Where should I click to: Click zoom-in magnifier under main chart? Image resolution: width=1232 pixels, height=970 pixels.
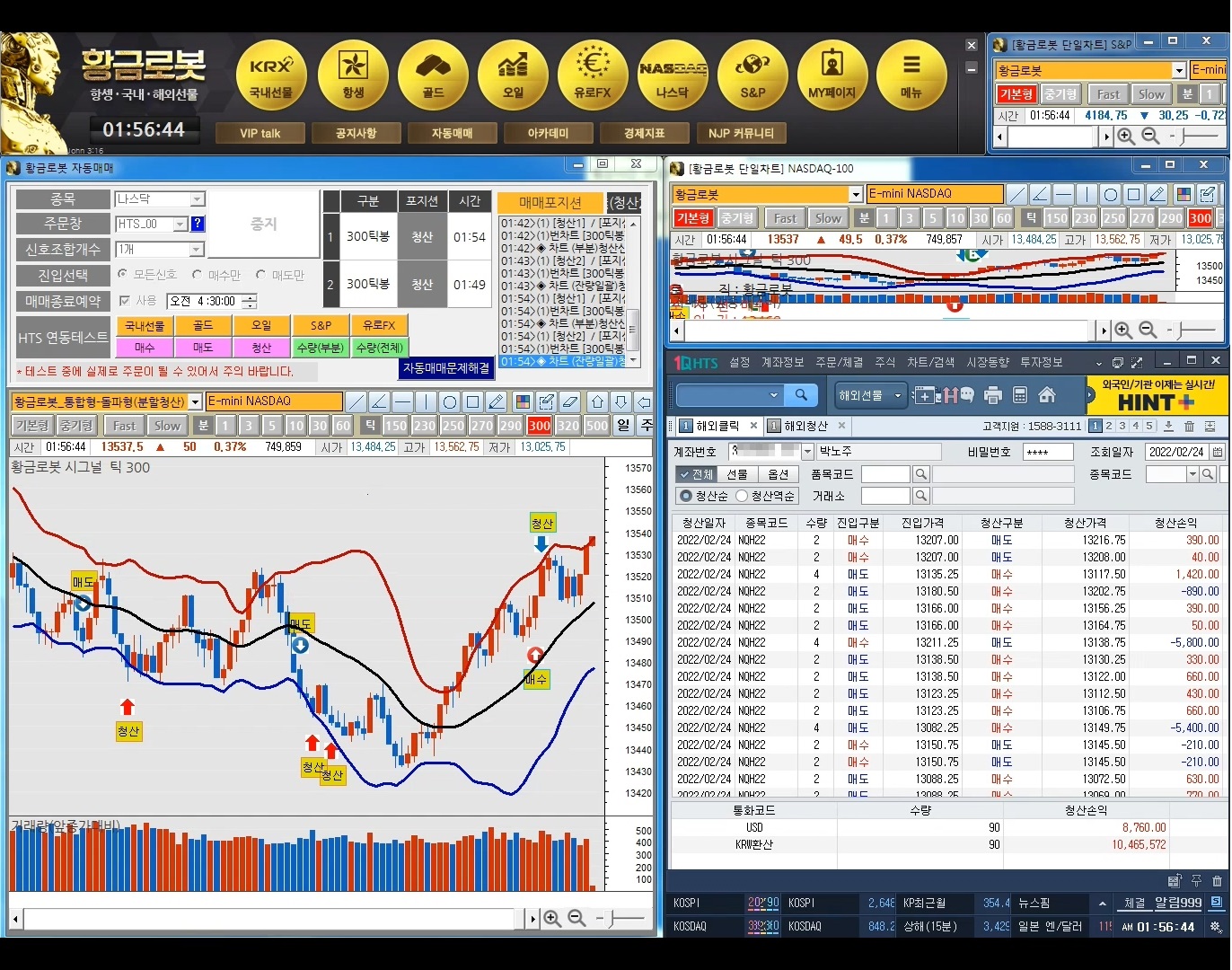[552, 918]
